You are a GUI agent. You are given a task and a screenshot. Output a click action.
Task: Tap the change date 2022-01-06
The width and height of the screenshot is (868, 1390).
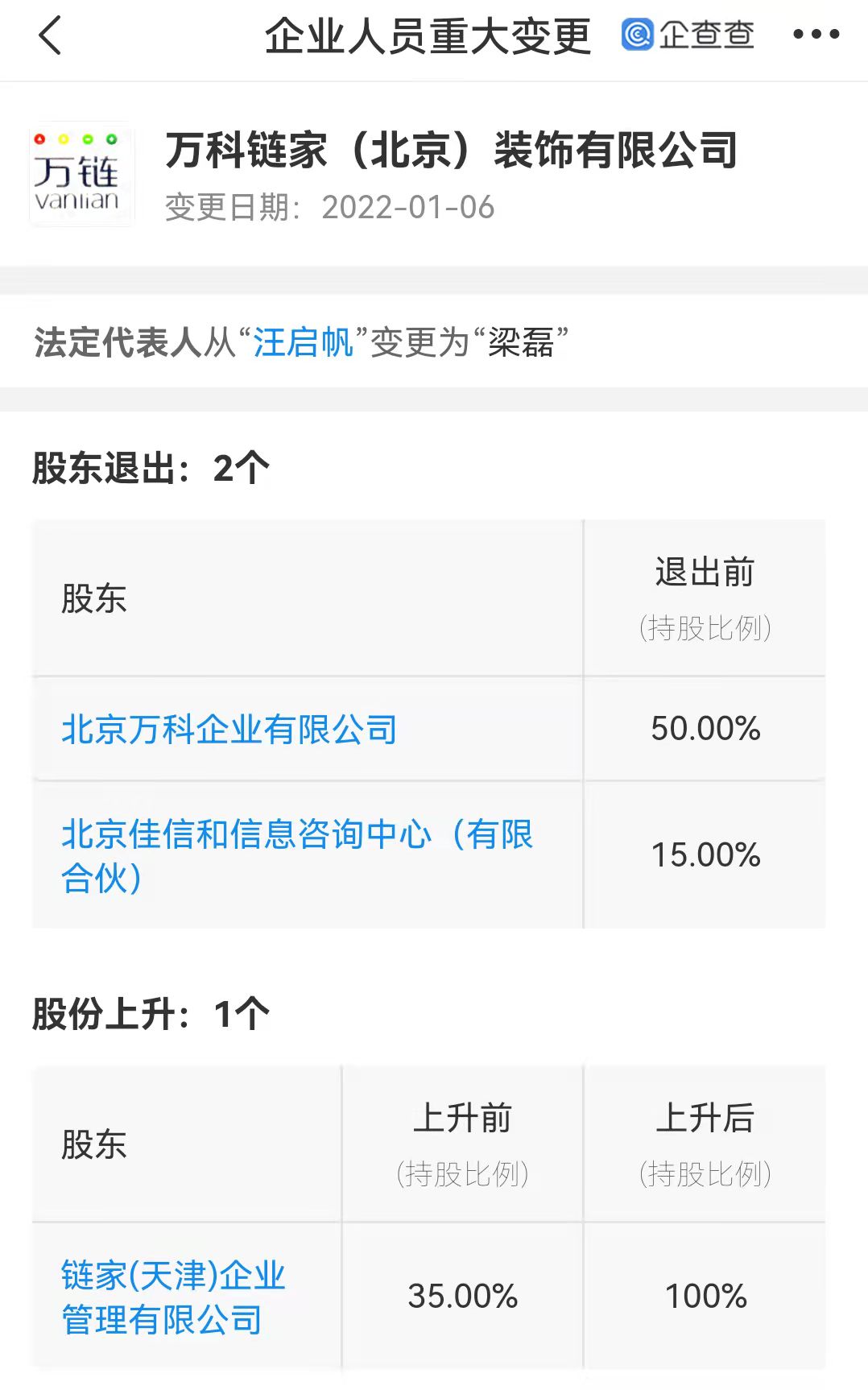tap(407, 208)
